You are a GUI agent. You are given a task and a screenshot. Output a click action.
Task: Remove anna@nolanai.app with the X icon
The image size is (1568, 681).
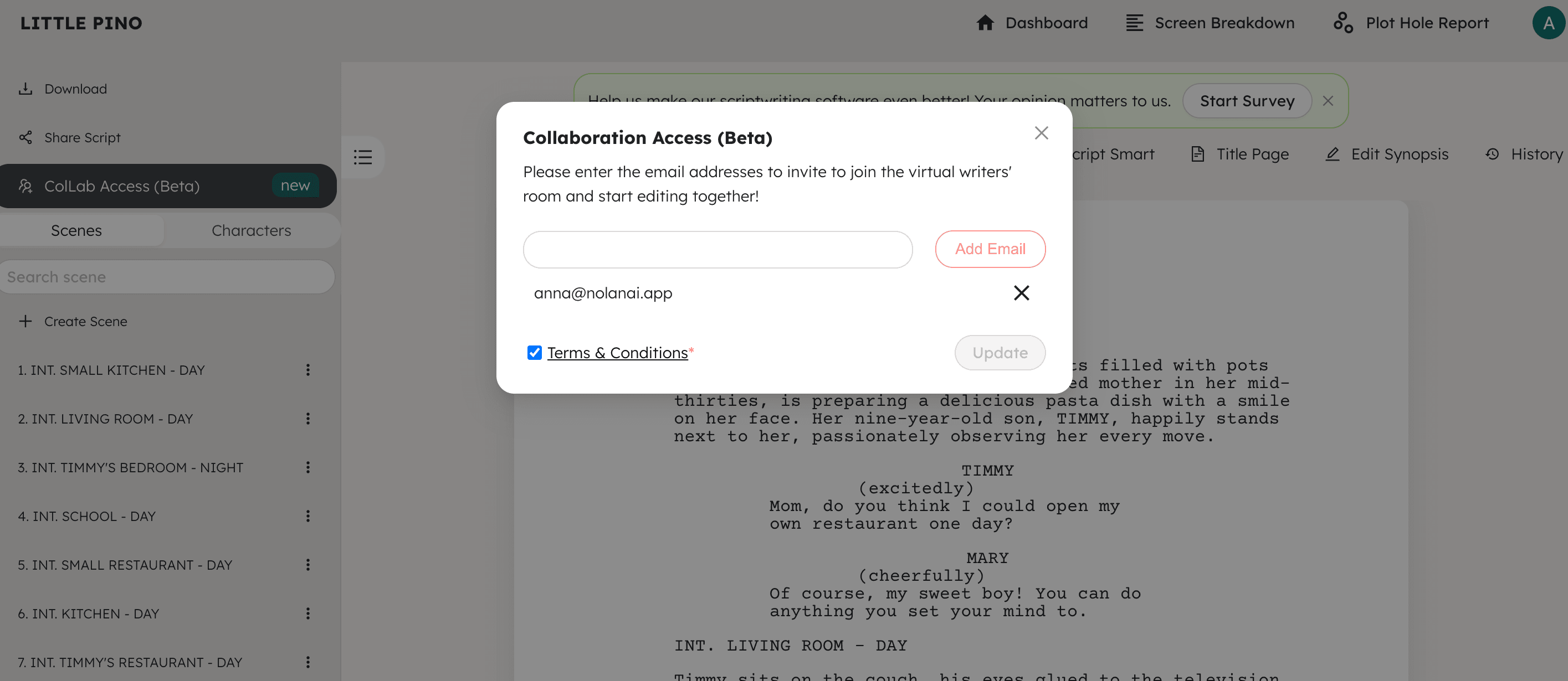click(x=1021, y=292)
